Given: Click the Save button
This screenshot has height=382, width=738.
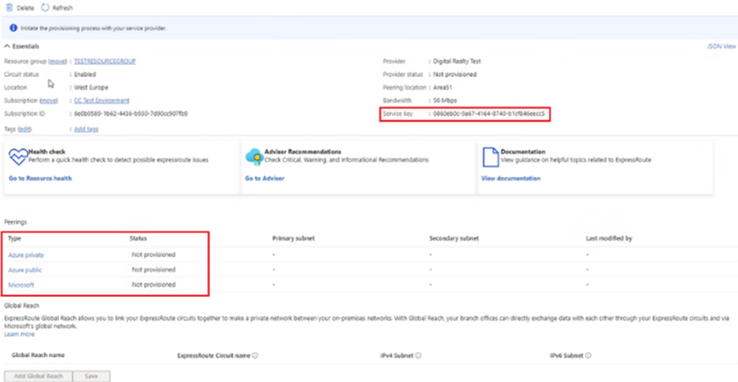Looking at the screenshot, I should pos(91,376).
